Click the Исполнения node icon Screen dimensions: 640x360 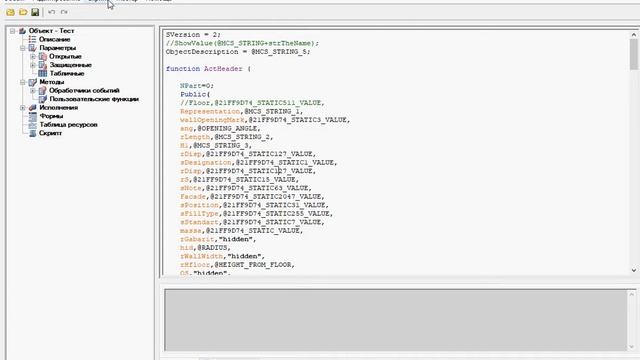[32, 108]
